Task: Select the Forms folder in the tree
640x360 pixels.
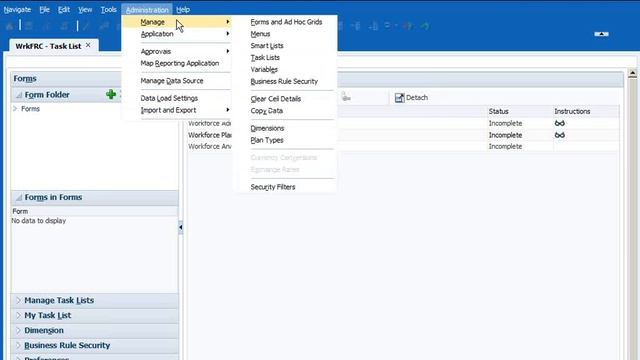Action: click(x=30, y=109)
